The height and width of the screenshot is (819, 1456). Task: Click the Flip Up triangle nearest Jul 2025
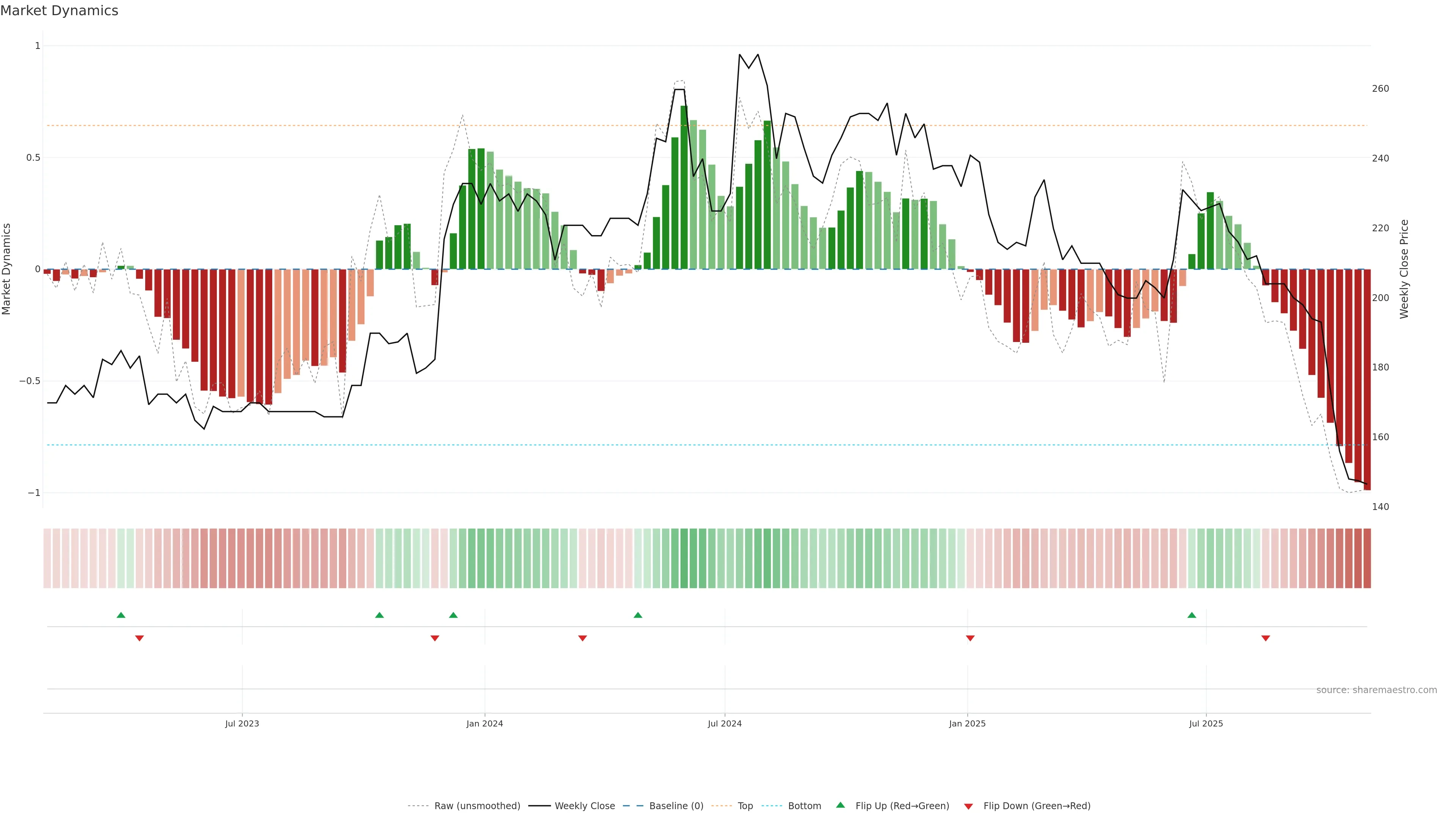[1191, 615]
